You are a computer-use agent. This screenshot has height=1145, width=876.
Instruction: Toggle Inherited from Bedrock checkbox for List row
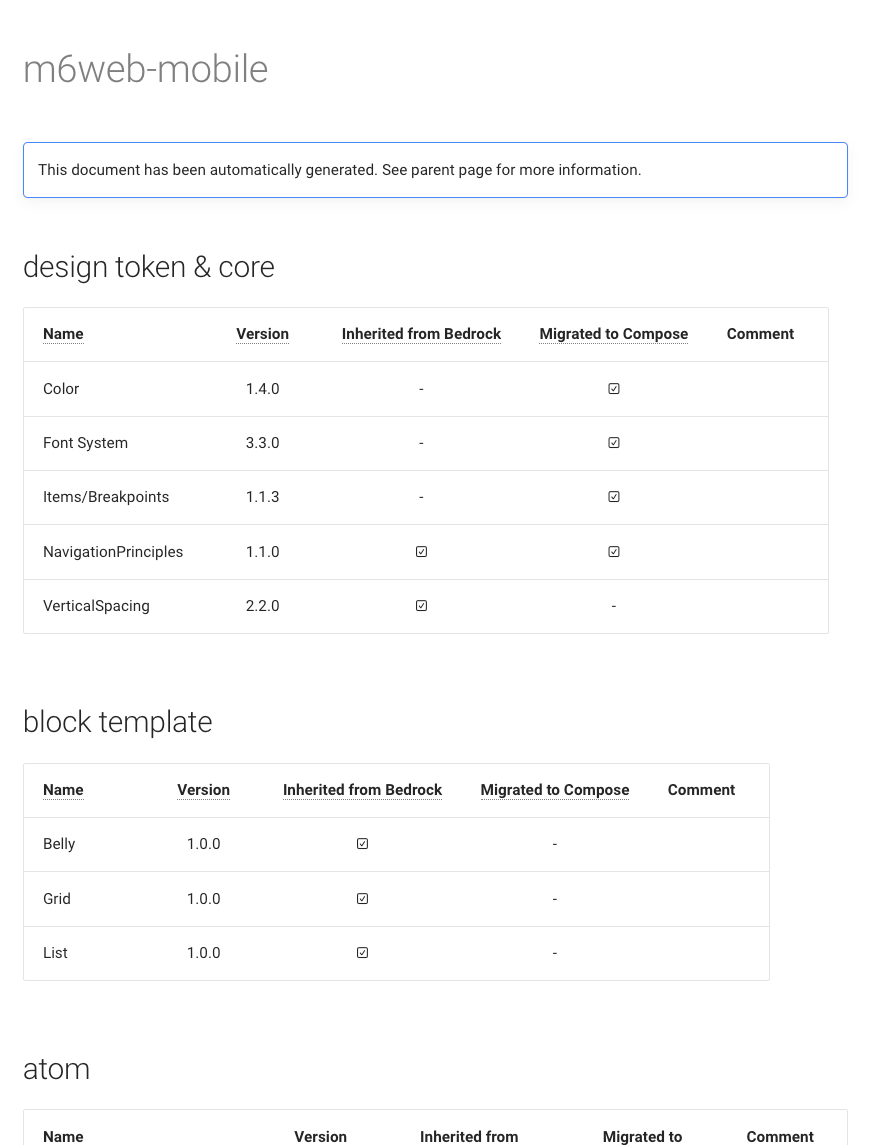tap(362, 952)
